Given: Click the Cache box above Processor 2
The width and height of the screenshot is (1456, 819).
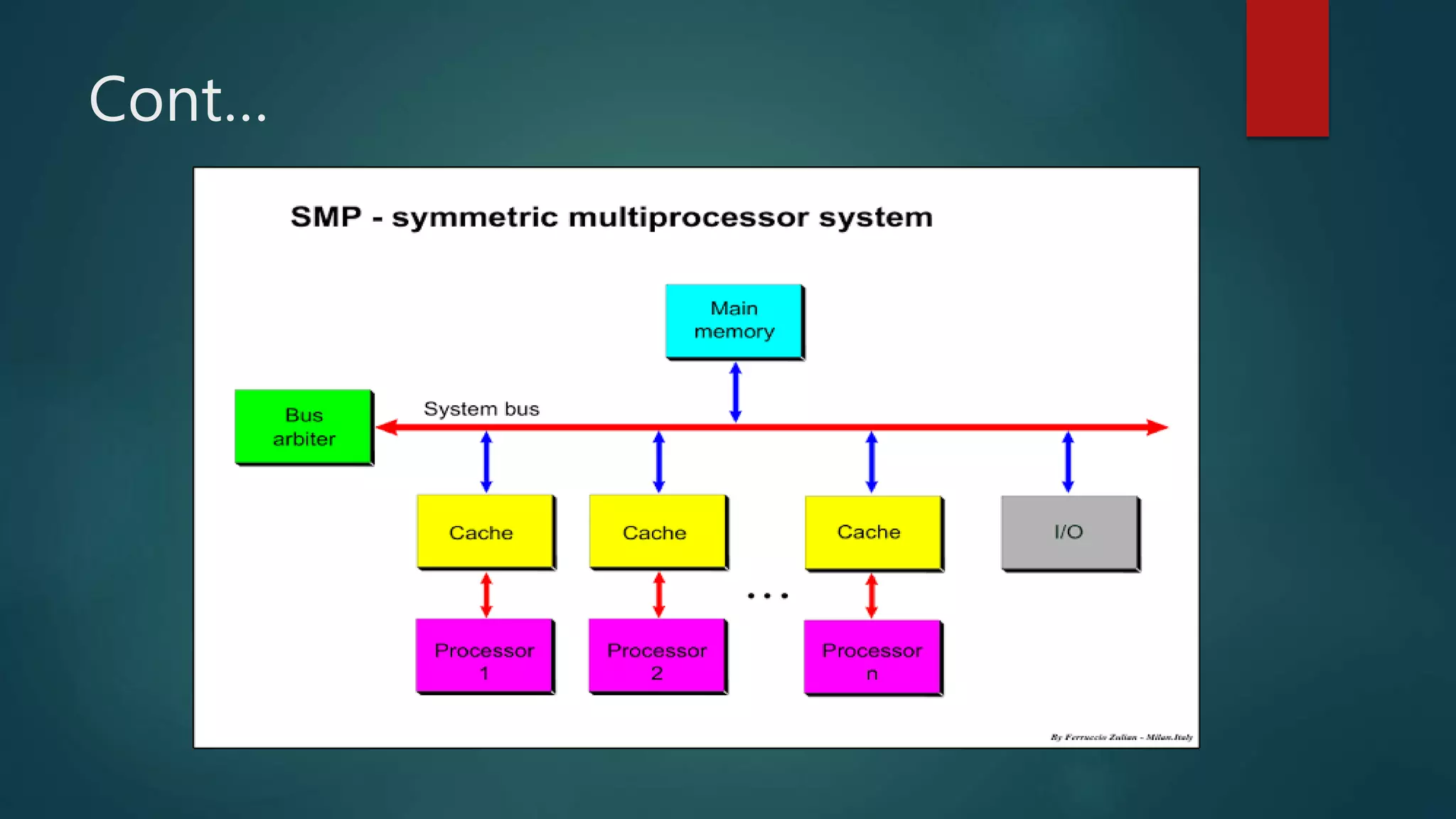Looking at the screenshot, I should pyautogui.click(x=658, y=532).
